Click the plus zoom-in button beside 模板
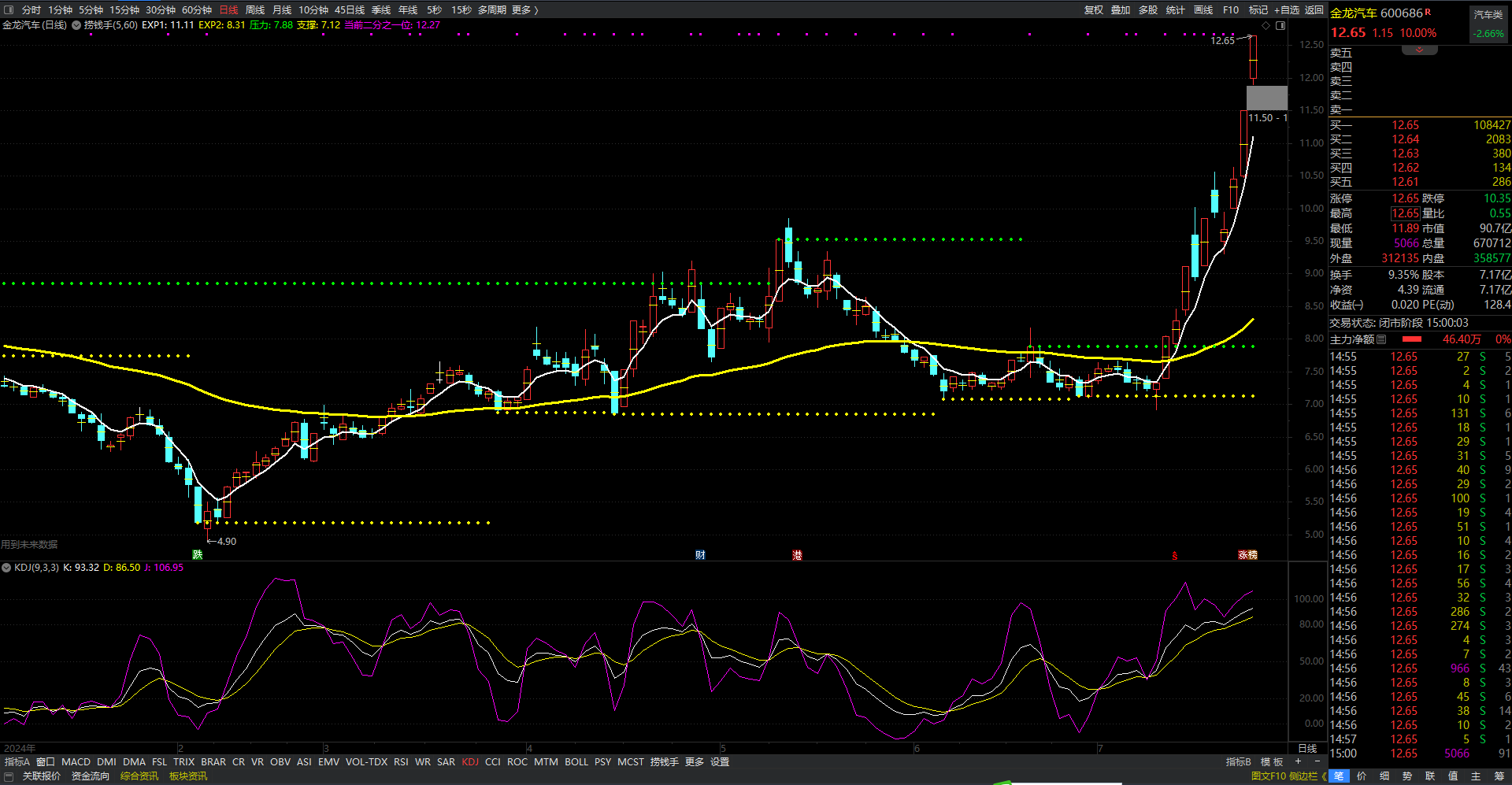 (1298, 761)
